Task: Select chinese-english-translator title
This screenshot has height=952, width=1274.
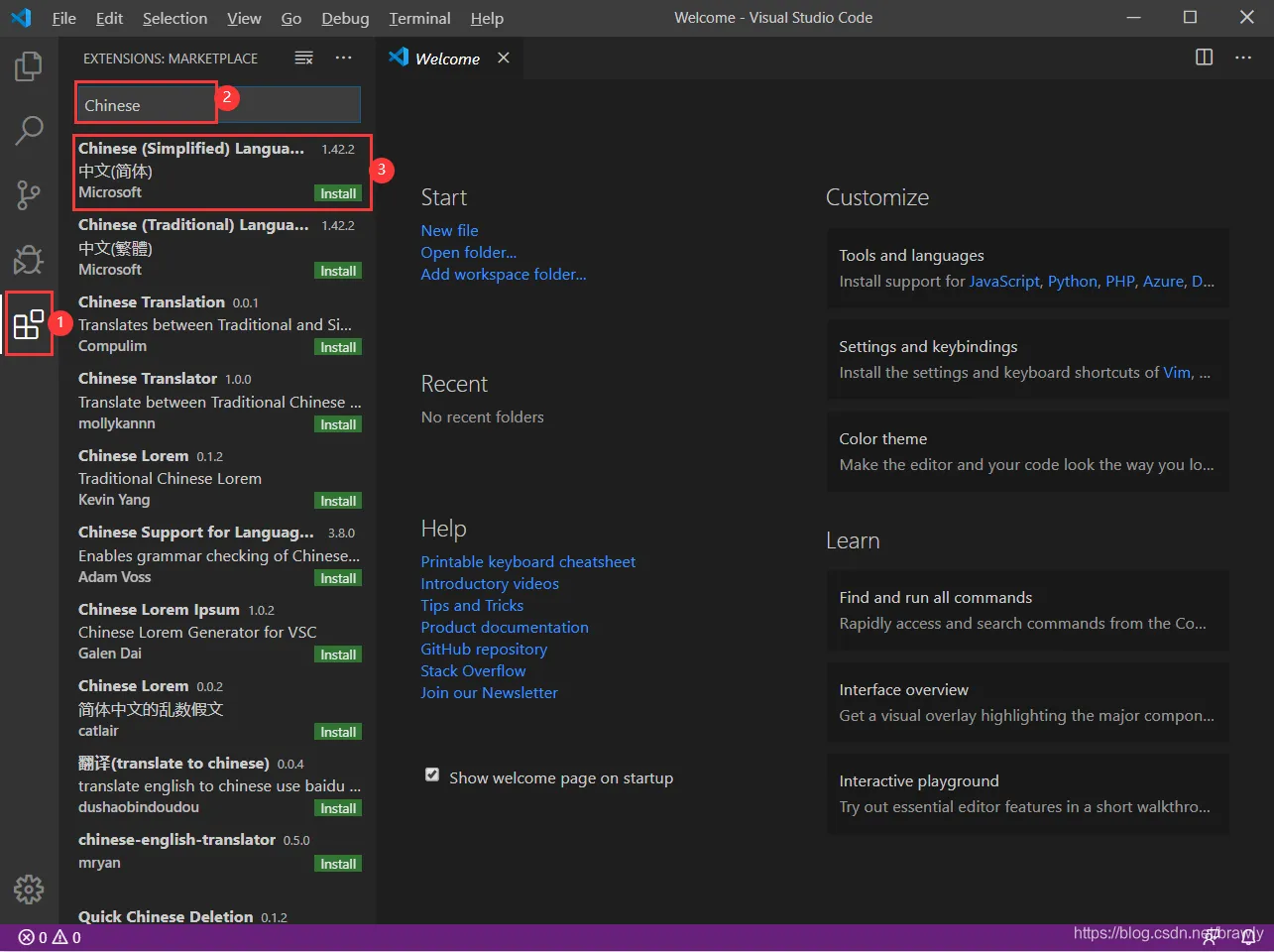Action: 176,839
